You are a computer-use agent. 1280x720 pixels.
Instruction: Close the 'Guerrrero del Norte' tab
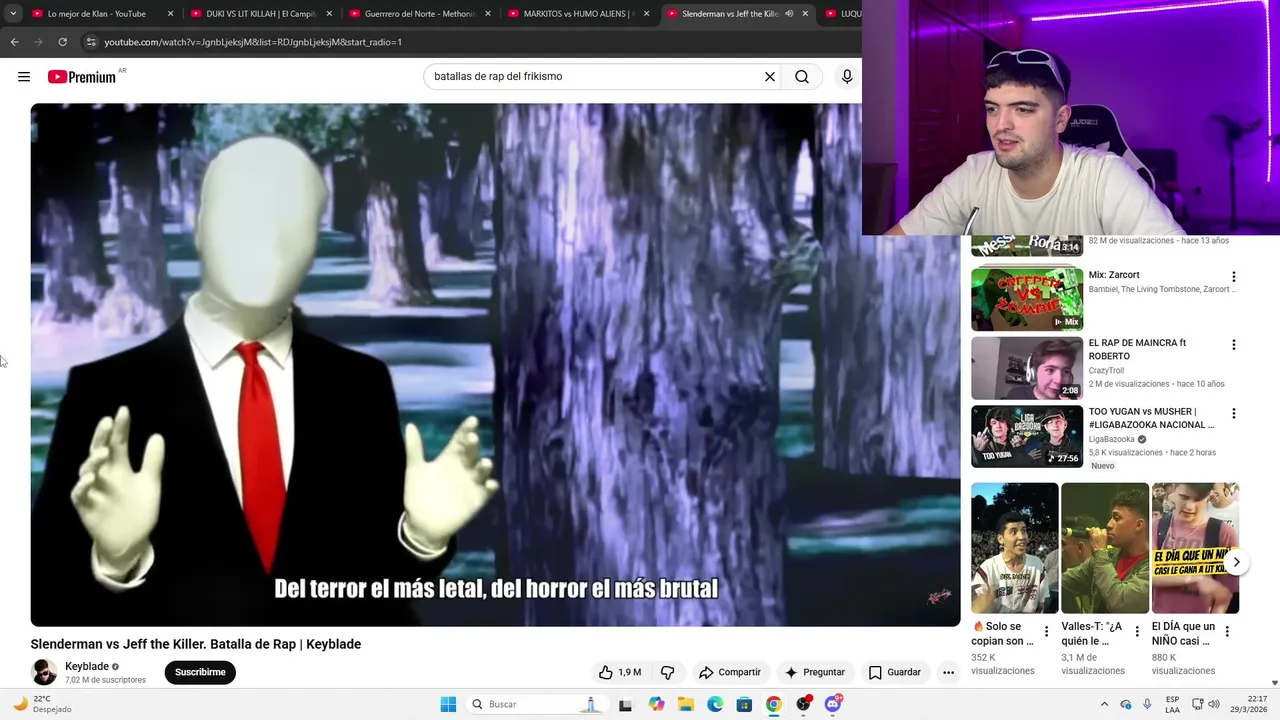point(488,14)
